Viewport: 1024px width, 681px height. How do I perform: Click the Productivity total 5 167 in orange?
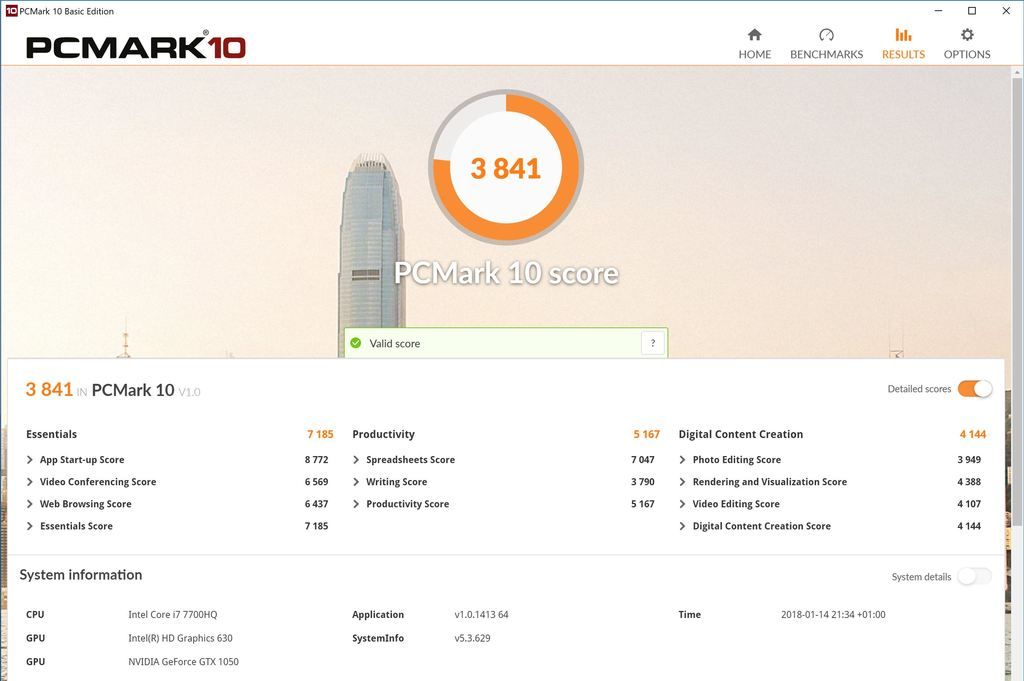[x=647, y=434]
